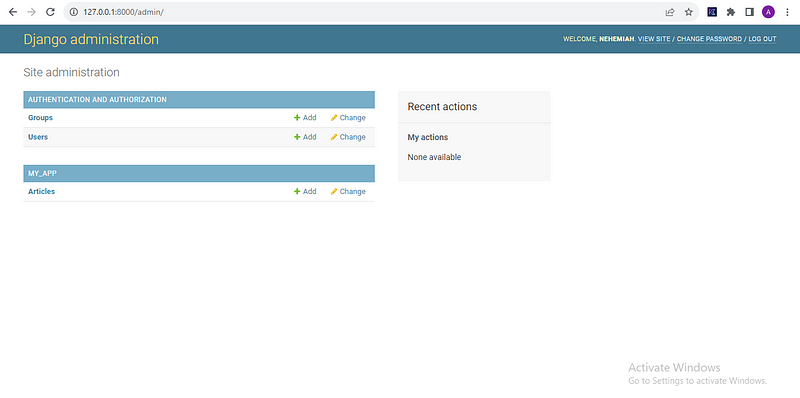The width and height of the screenshot is (800, 398).
Task: Open the Extensions puzzle-piece menu
Action: (731, 12)
